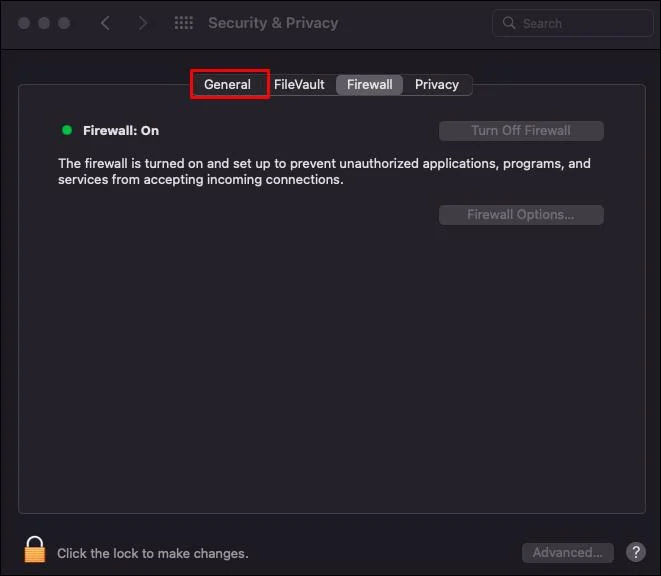
Task: Click the Security & Privacy window title
Action: click(273, 23)
